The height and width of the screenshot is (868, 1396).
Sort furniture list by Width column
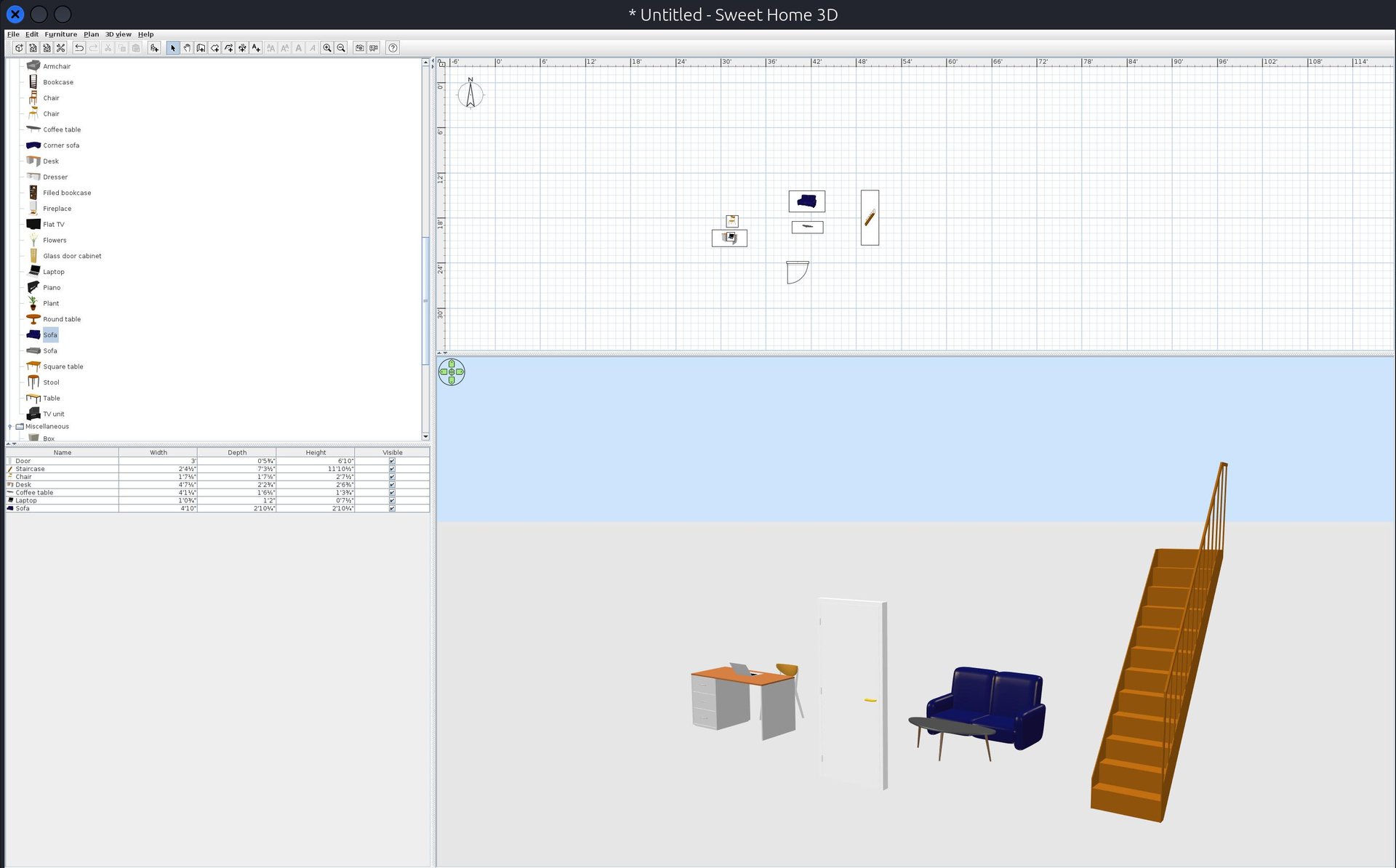pyautogui.click(x=158, y=452)
